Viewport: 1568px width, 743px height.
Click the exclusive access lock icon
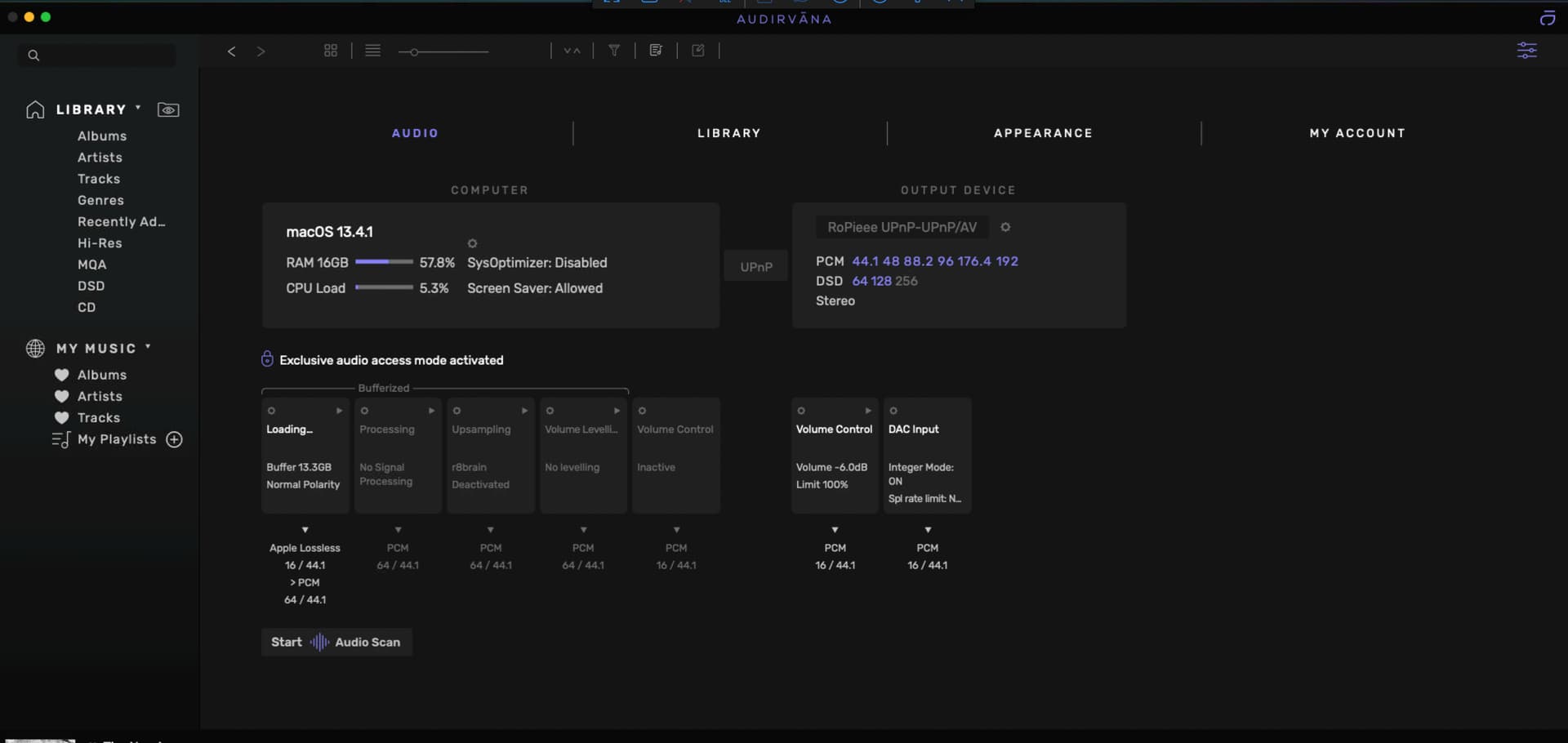pyautogui.click(x=267, y=359)
